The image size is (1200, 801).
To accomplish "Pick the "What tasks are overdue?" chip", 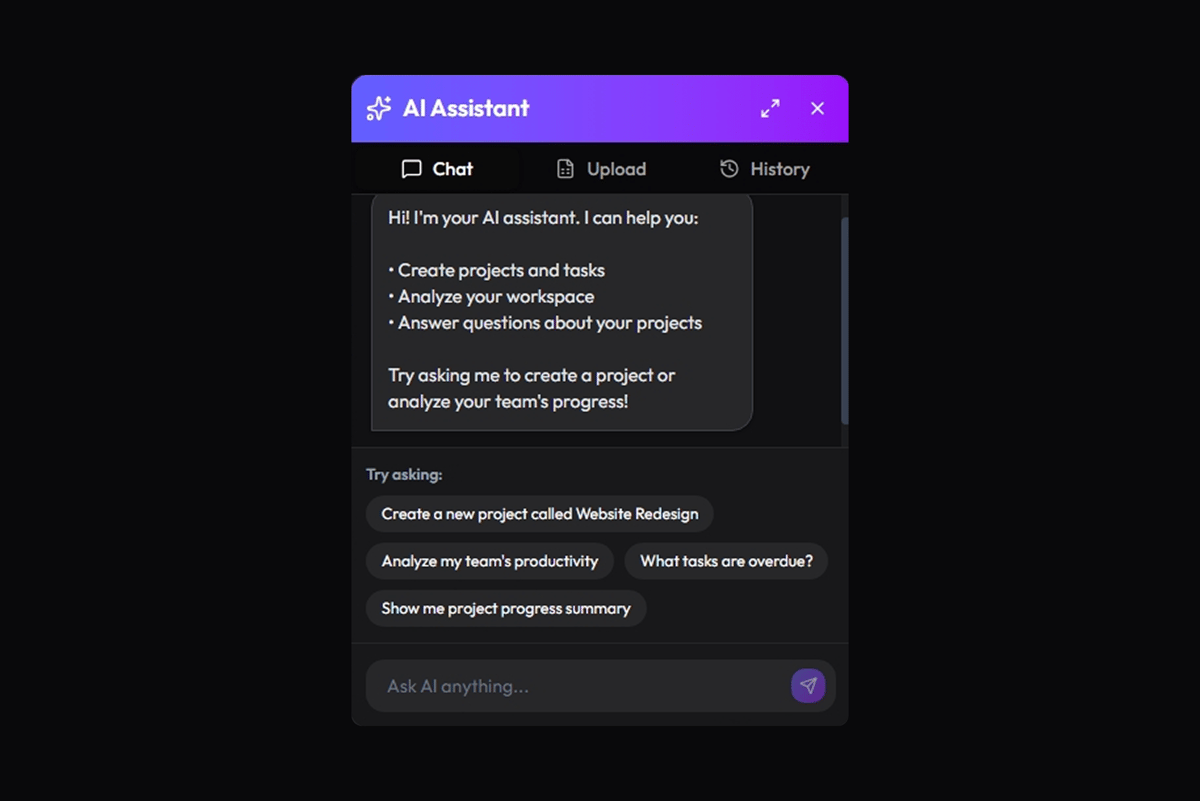I will click(726, 561).
